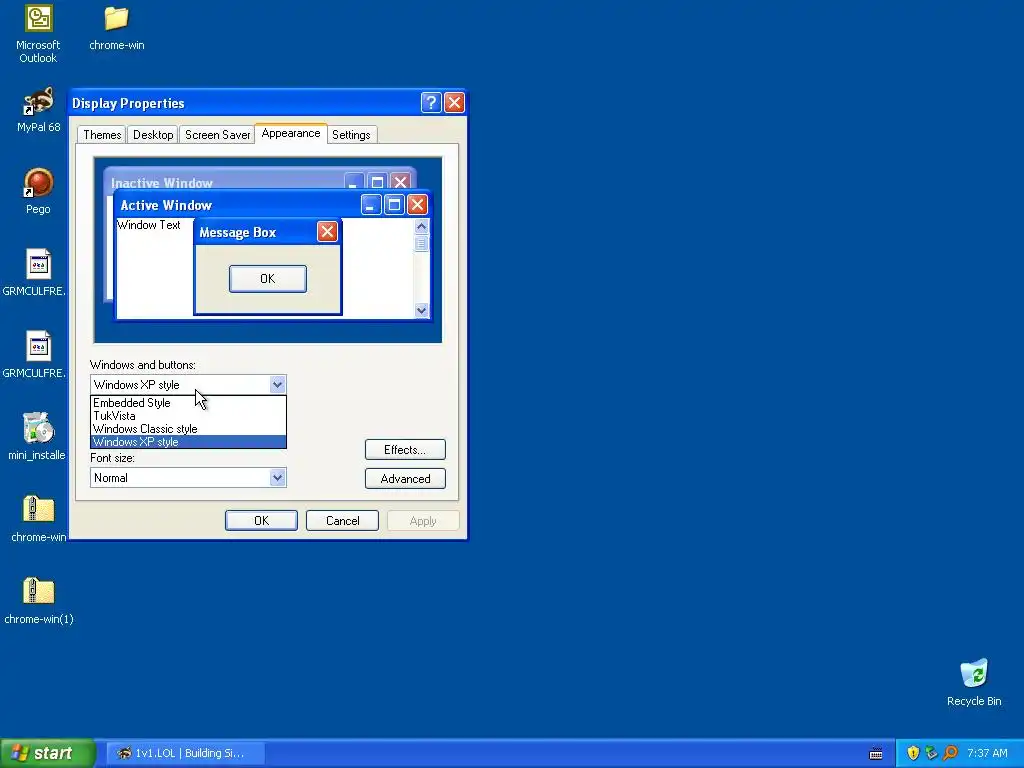
Task: Select the MyPal 68 desktop shortcut
Action: click(38, 110)
